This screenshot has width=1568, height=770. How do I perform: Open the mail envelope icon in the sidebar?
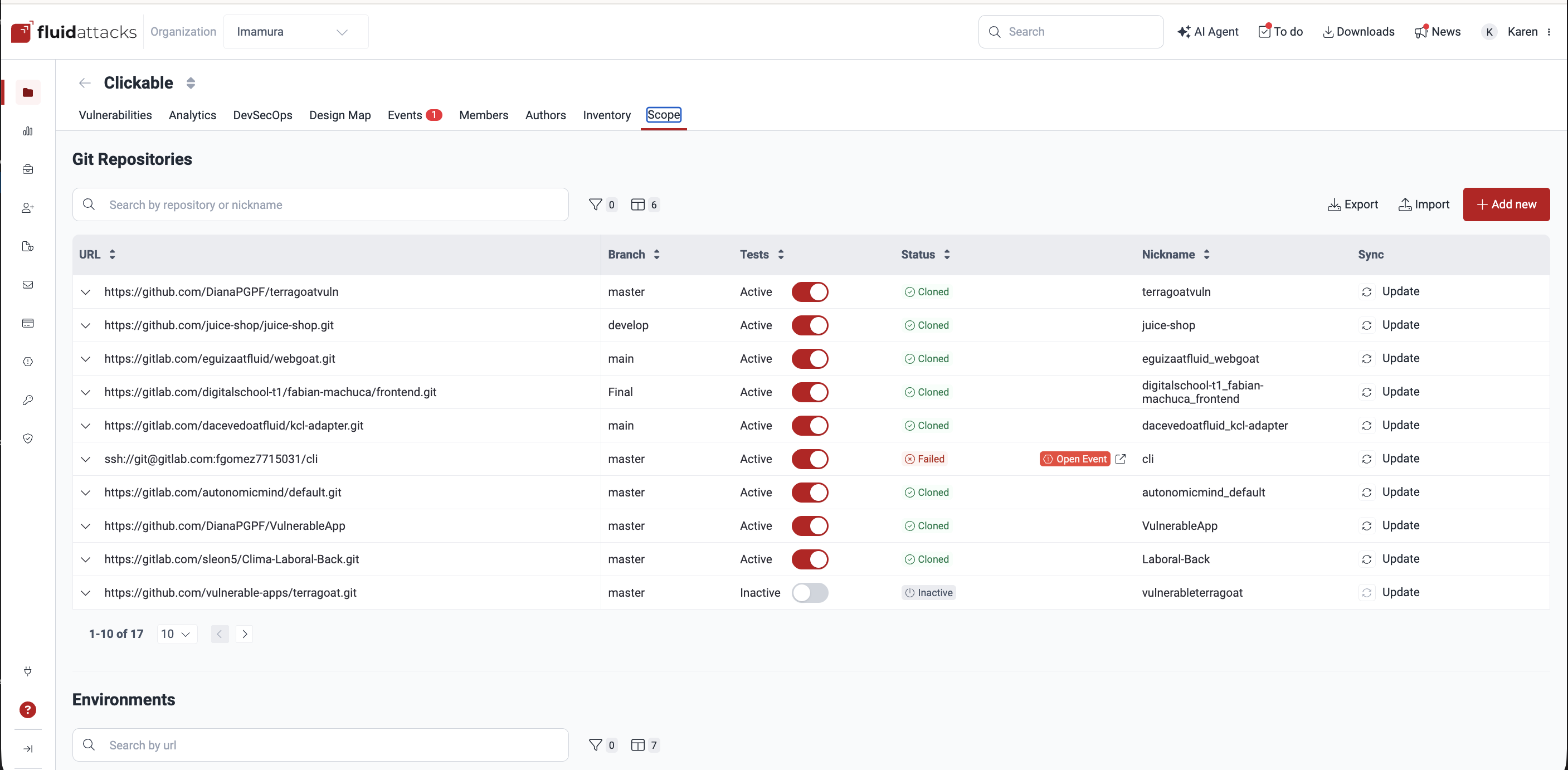click(28, 284)
